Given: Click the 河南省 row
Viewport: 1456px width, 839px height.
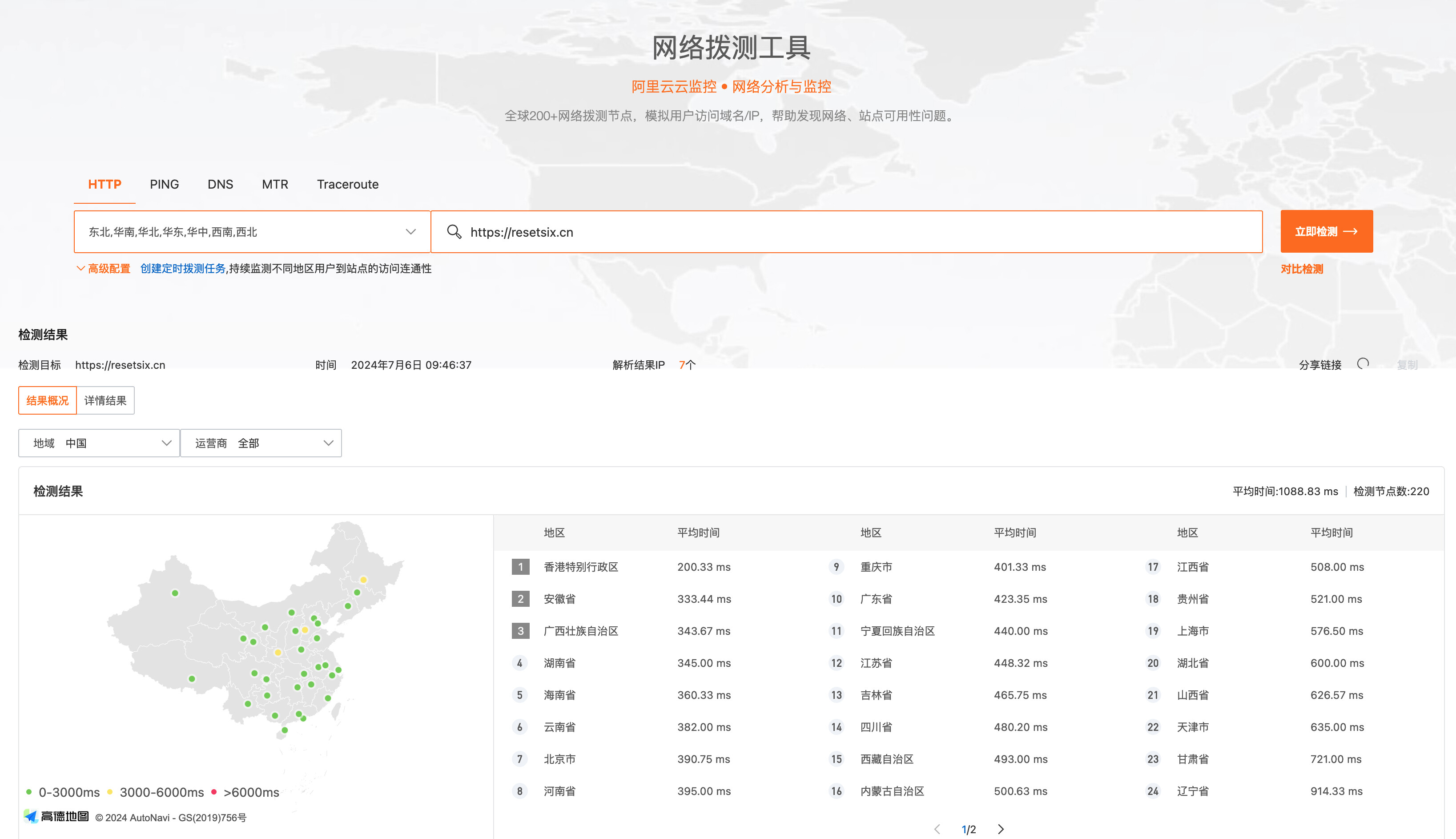Looking at the screenshot, I should [652, 791].
